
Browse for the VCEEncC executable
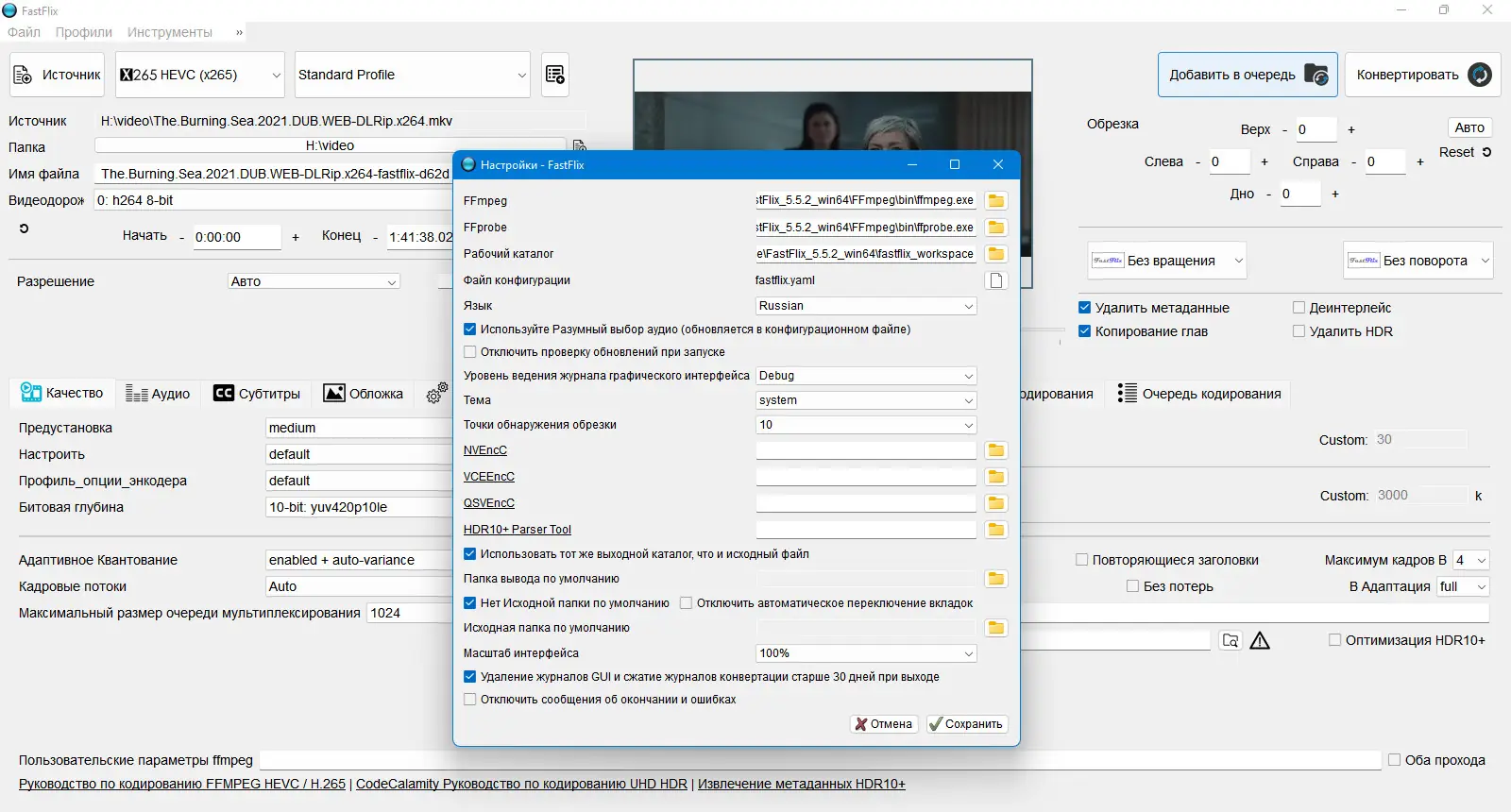pyautogui.click(x=995, y=477)
